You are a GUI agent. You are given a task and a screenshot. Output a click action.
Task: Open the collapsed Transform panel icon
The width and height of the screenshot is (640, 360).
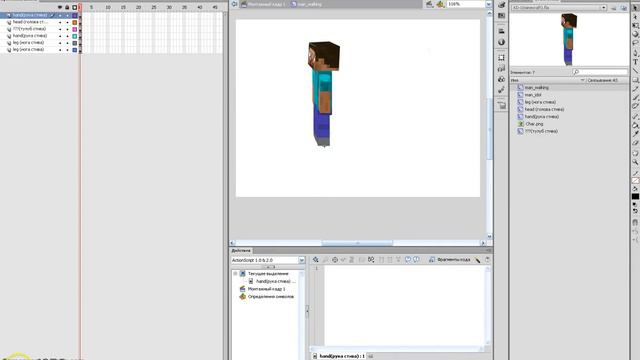tap(501, 58)
